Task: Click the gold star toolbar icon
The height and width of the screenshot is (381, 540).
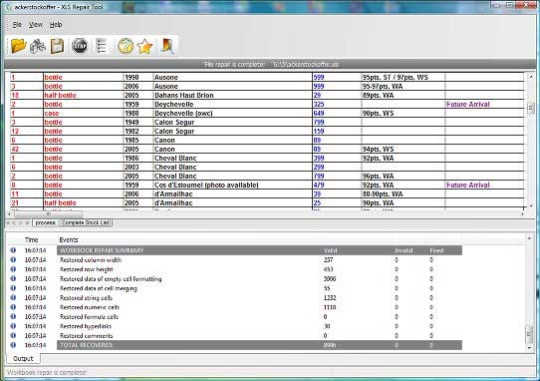Action: click(x=145, y=46)
